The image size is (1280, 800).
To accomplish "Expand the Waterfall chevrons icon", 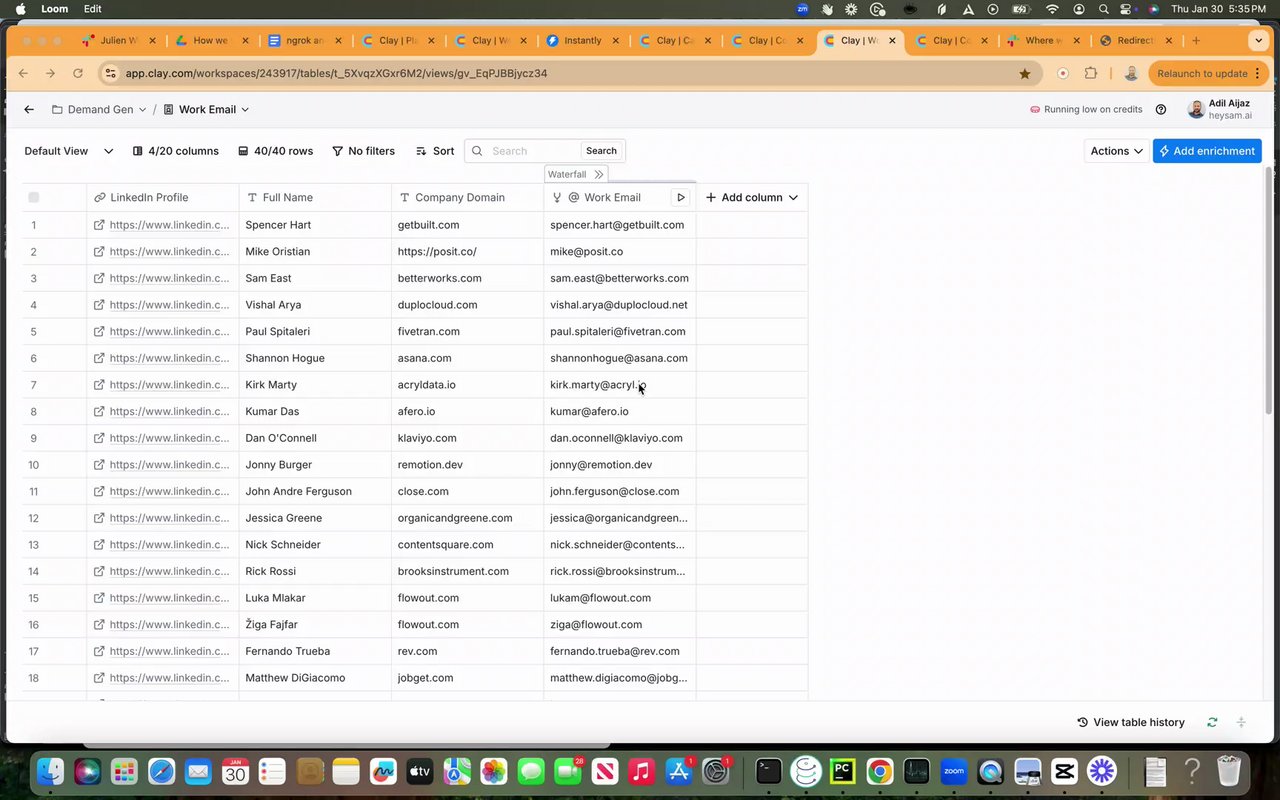I will click(x=598, y=174).
